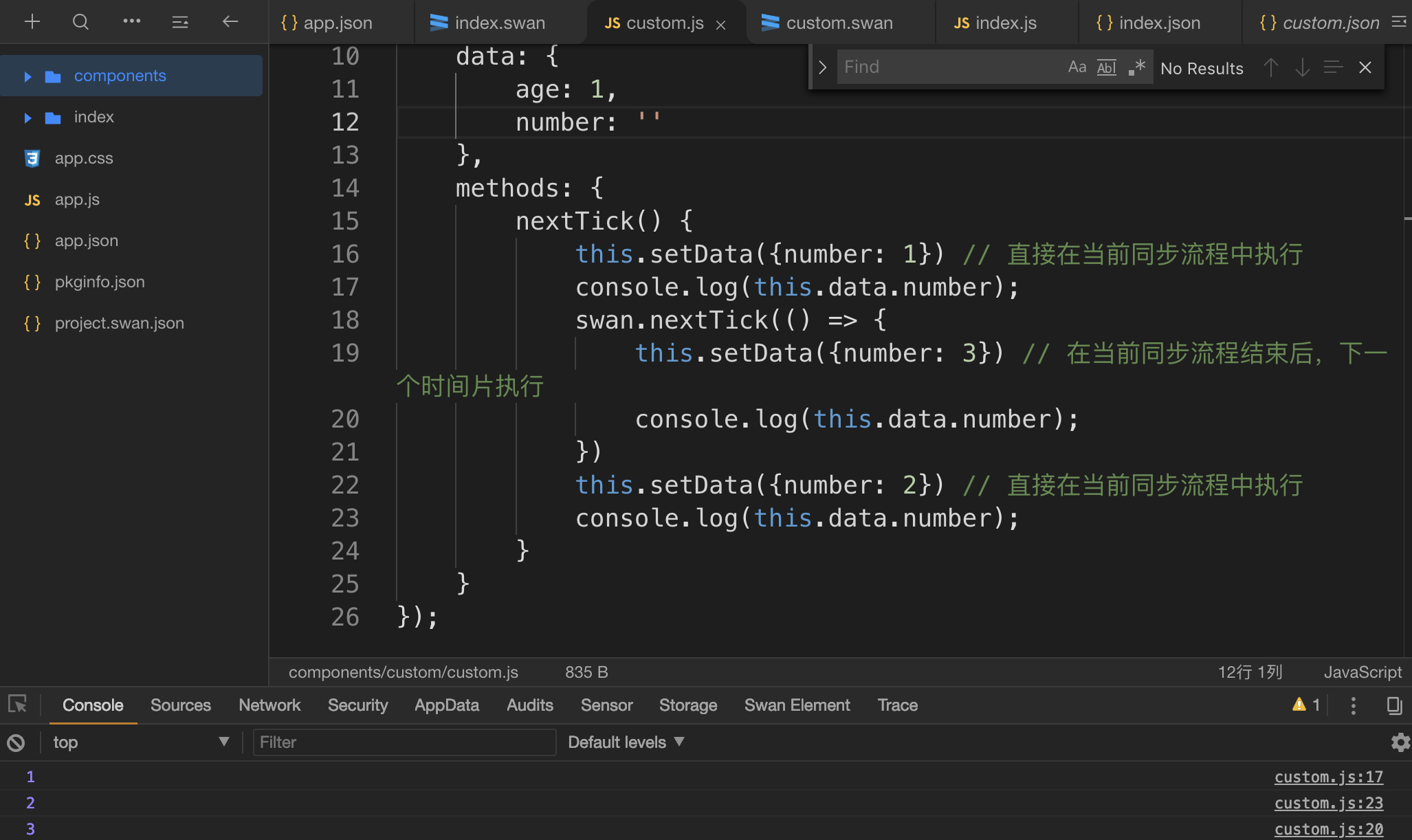Open the Default levels dropdown
The width and height of the screenshot is (1412, 840).
[x=626, y=742]
